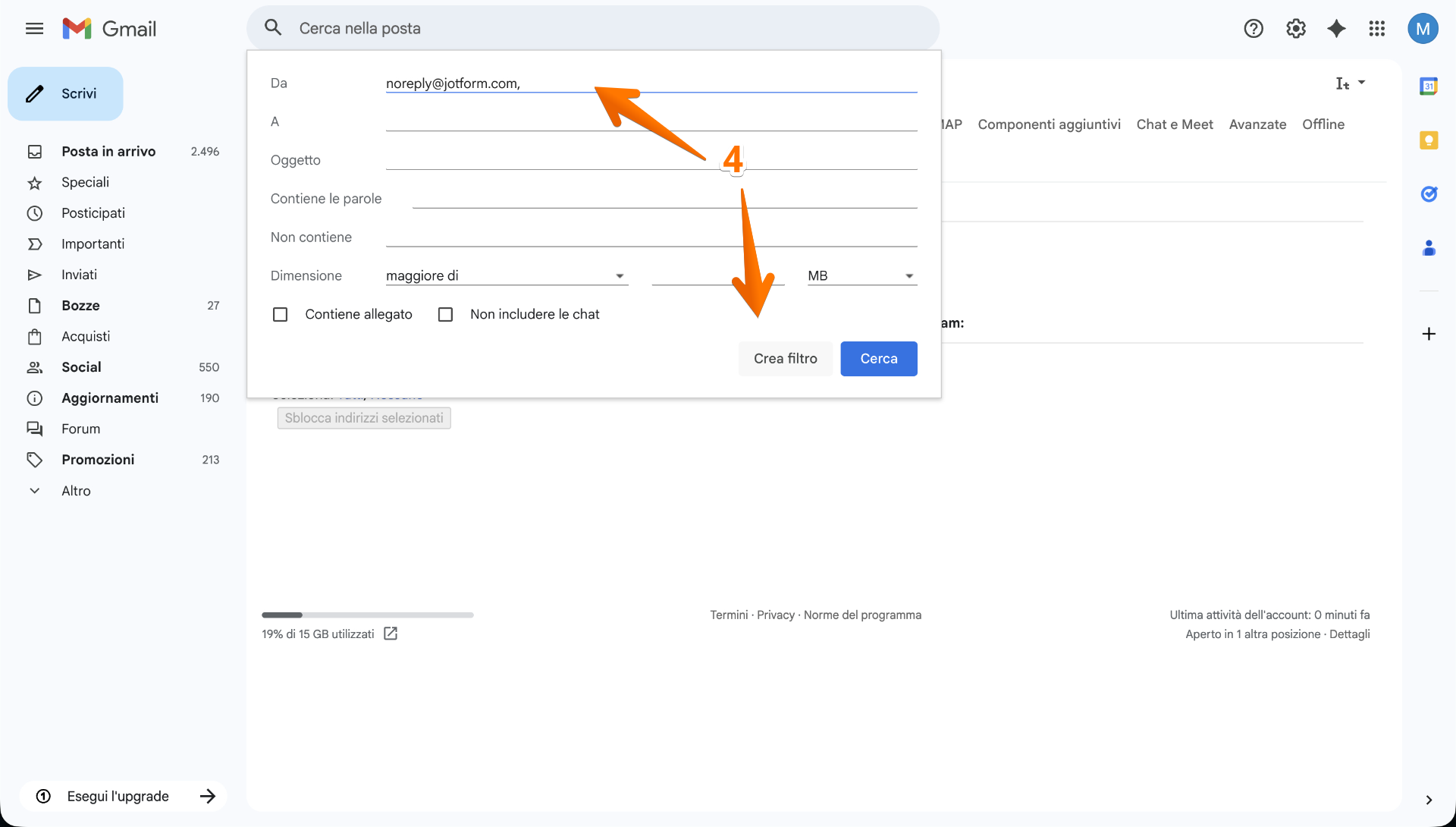Enable the Contiene allegato checkbox
Screen dimensions: 1456x827
tap(280, 314)
